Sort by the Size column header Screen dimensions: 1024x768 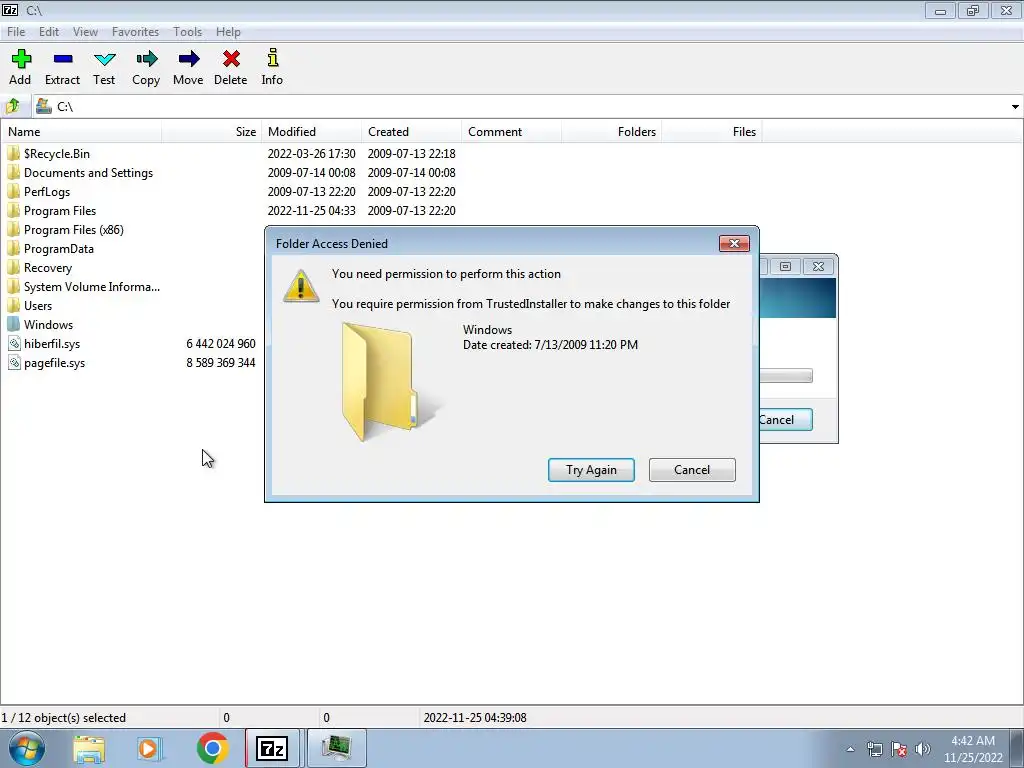pyautogui.click(x=212, y=131)
